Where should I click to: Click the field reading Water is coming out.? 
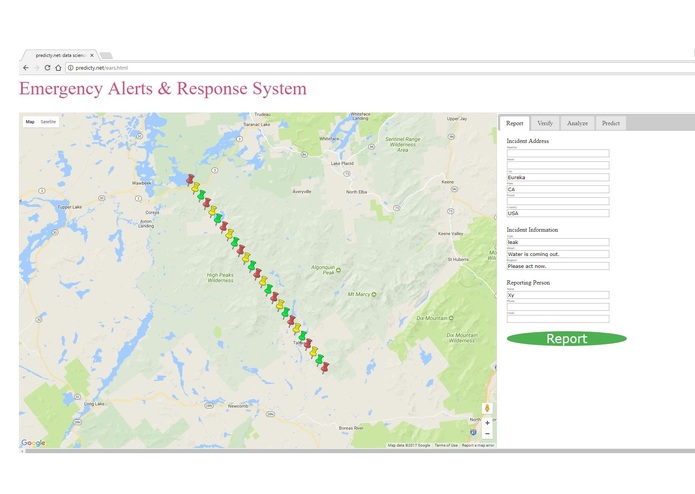(558, 254)
